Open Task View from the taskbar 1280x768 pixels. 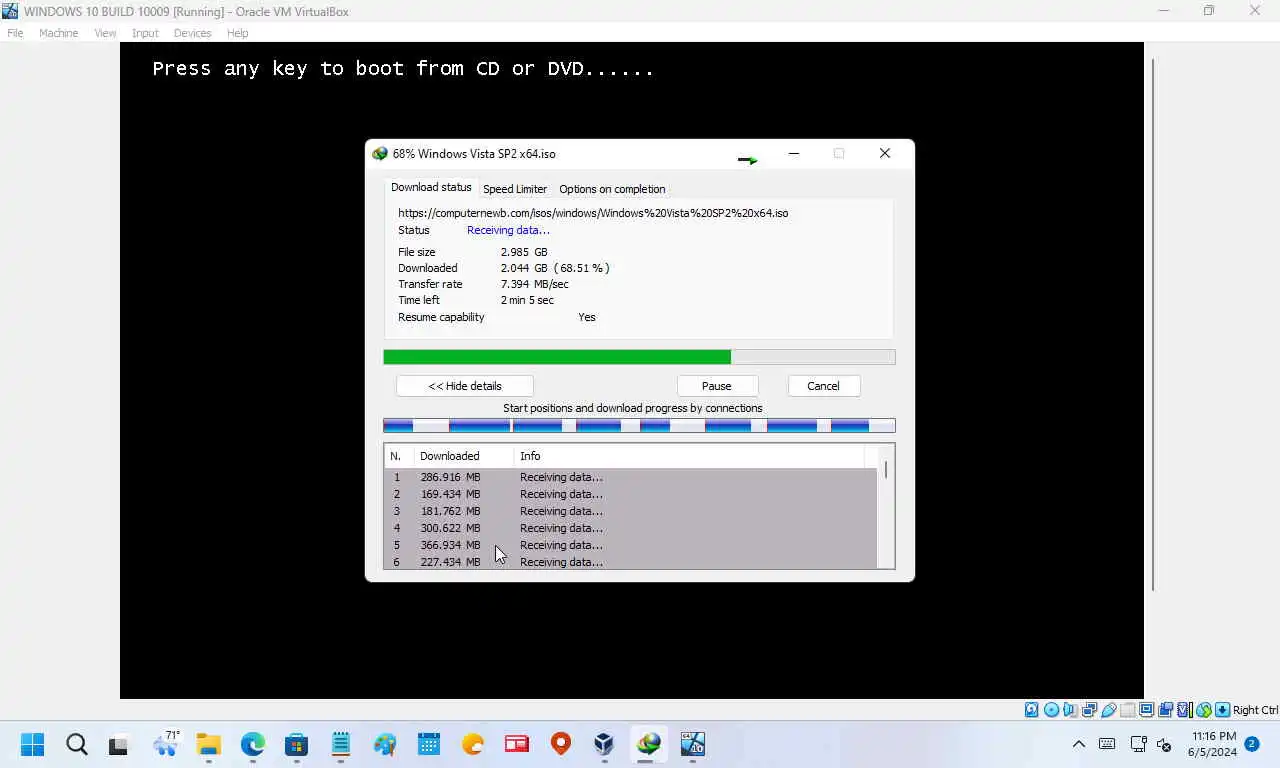pyautogui.click(x=118, y=745)
